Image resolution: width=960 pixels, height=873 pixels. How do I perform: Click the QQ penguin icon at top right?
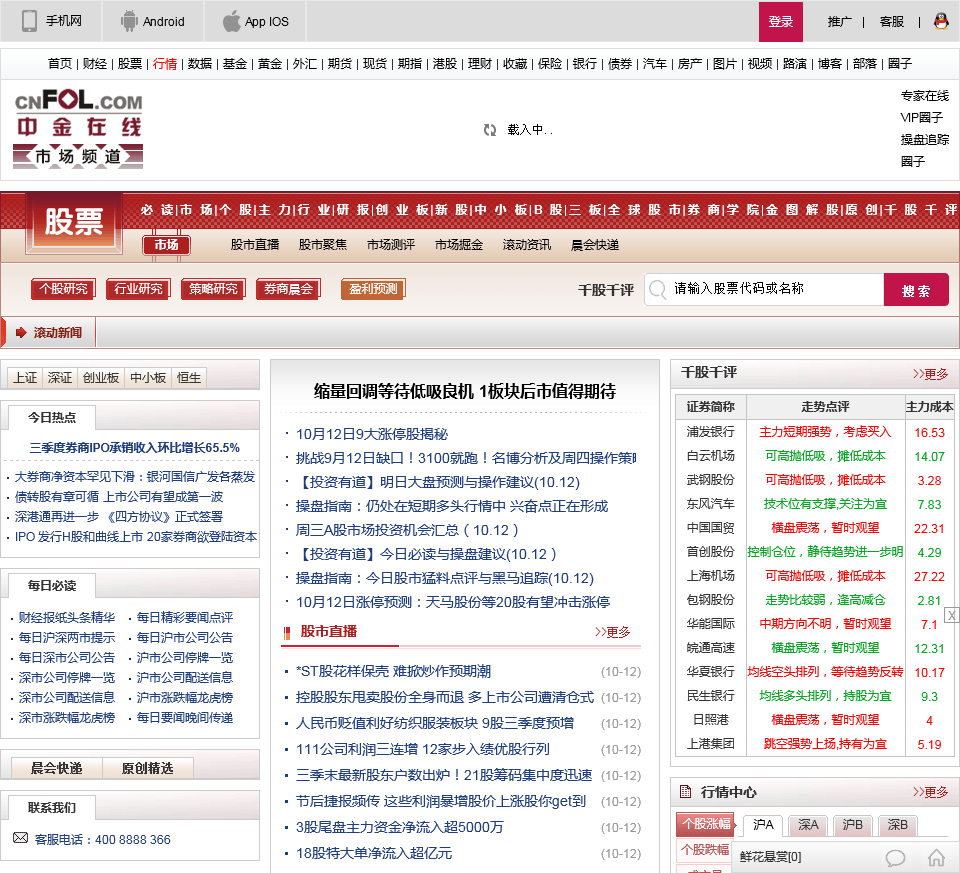tap(941, 21)
